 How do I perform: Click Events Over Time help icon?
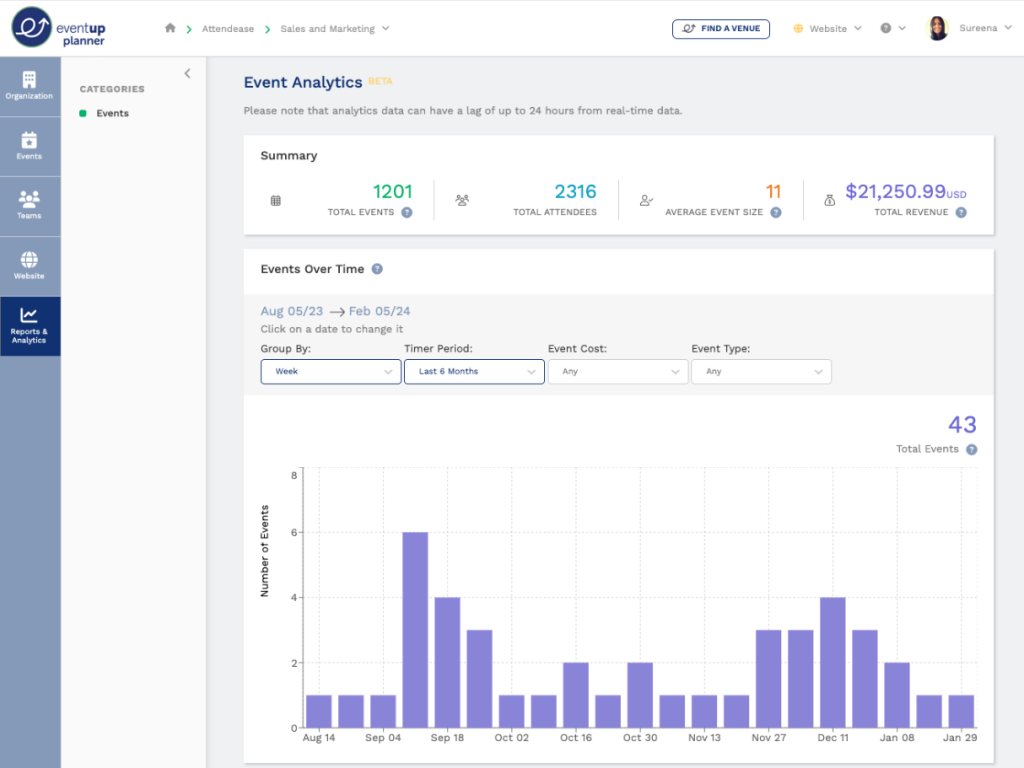[377, 269]
